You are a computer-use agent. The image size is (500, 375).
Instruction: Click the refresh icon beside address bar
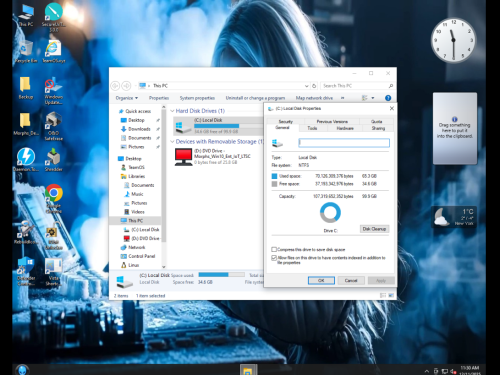click(314, 86)
